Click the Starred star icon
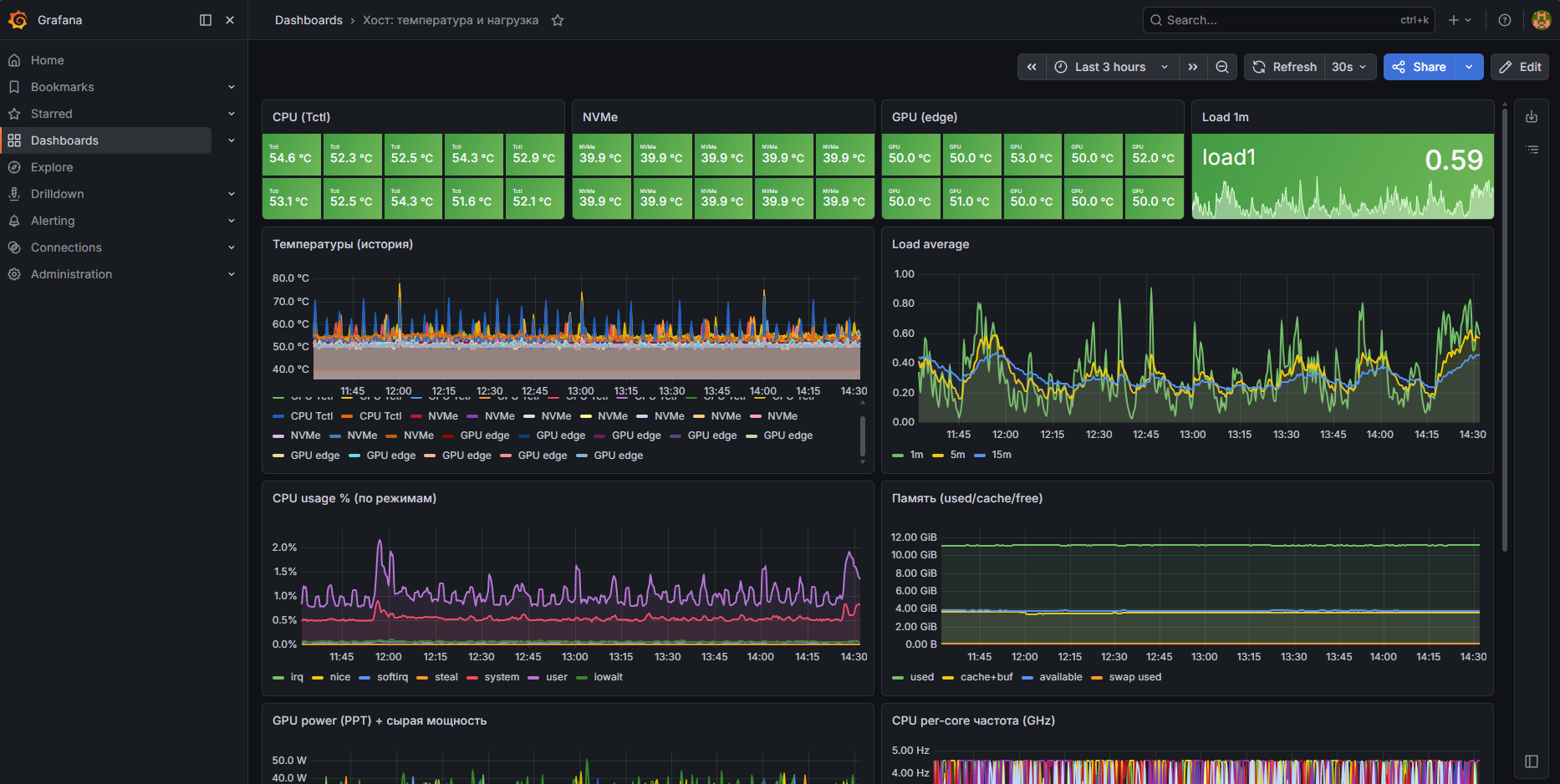Image resolution: width=1560 pixels, height=784 pixels. (14, 114)
